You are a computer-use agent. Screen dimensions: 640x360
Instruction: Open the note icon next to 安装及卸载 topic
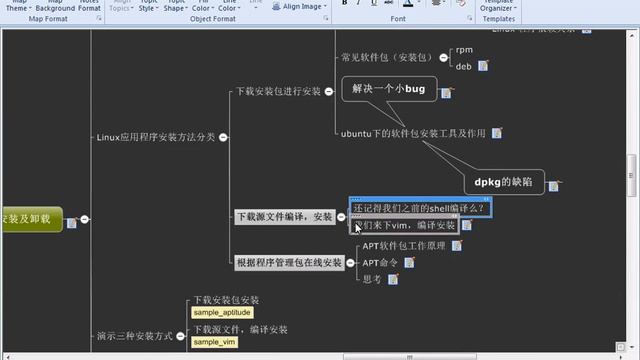pyautogui.click(x=72, y=222)
